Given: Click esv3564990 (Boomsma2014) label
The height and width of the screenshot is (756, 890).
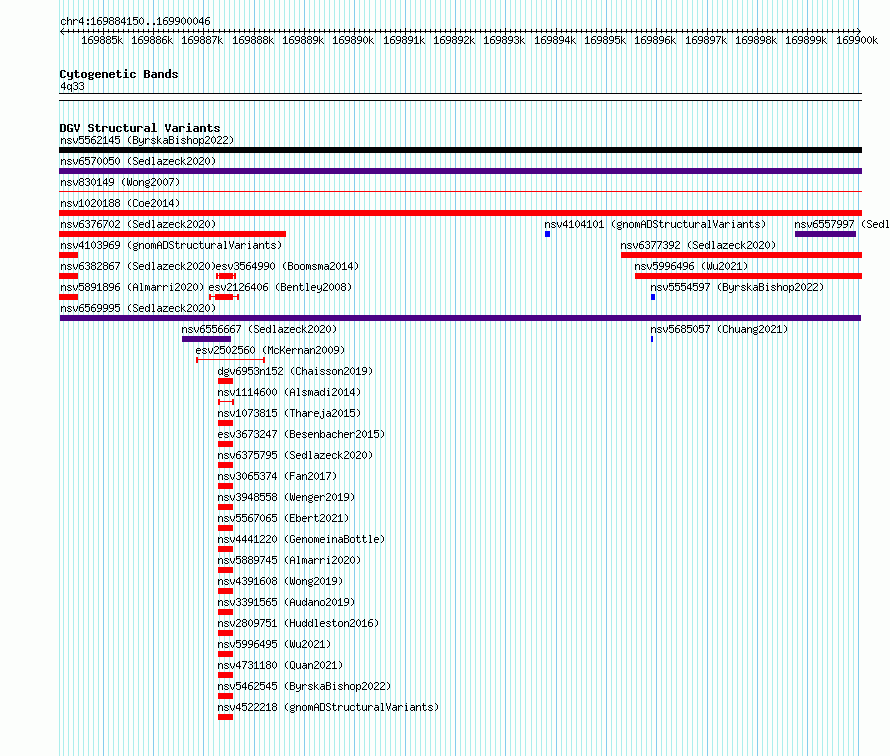Looking at the screenshot, I should point(287,266).
